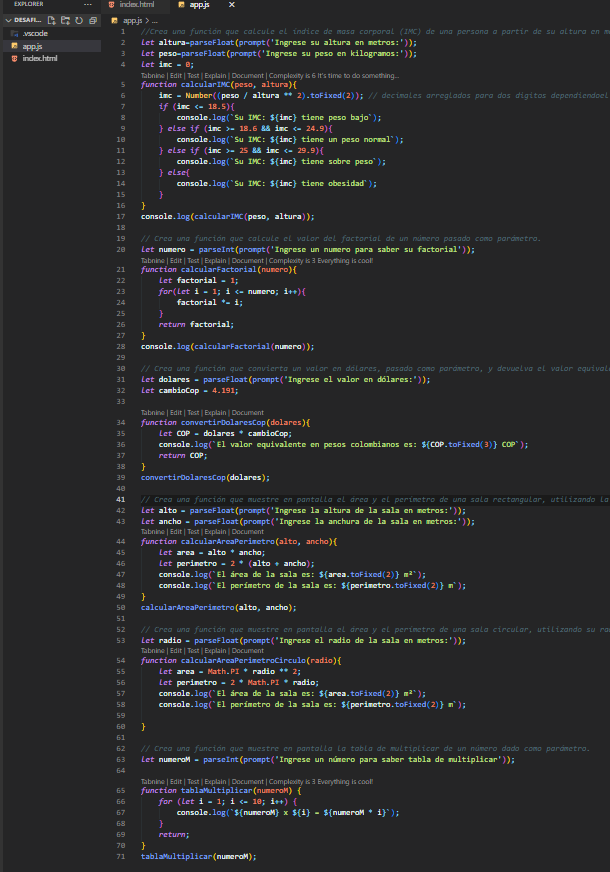610x872 pixels.
Task: Click line number 41 in the gutter
Action: click(121, 499)
